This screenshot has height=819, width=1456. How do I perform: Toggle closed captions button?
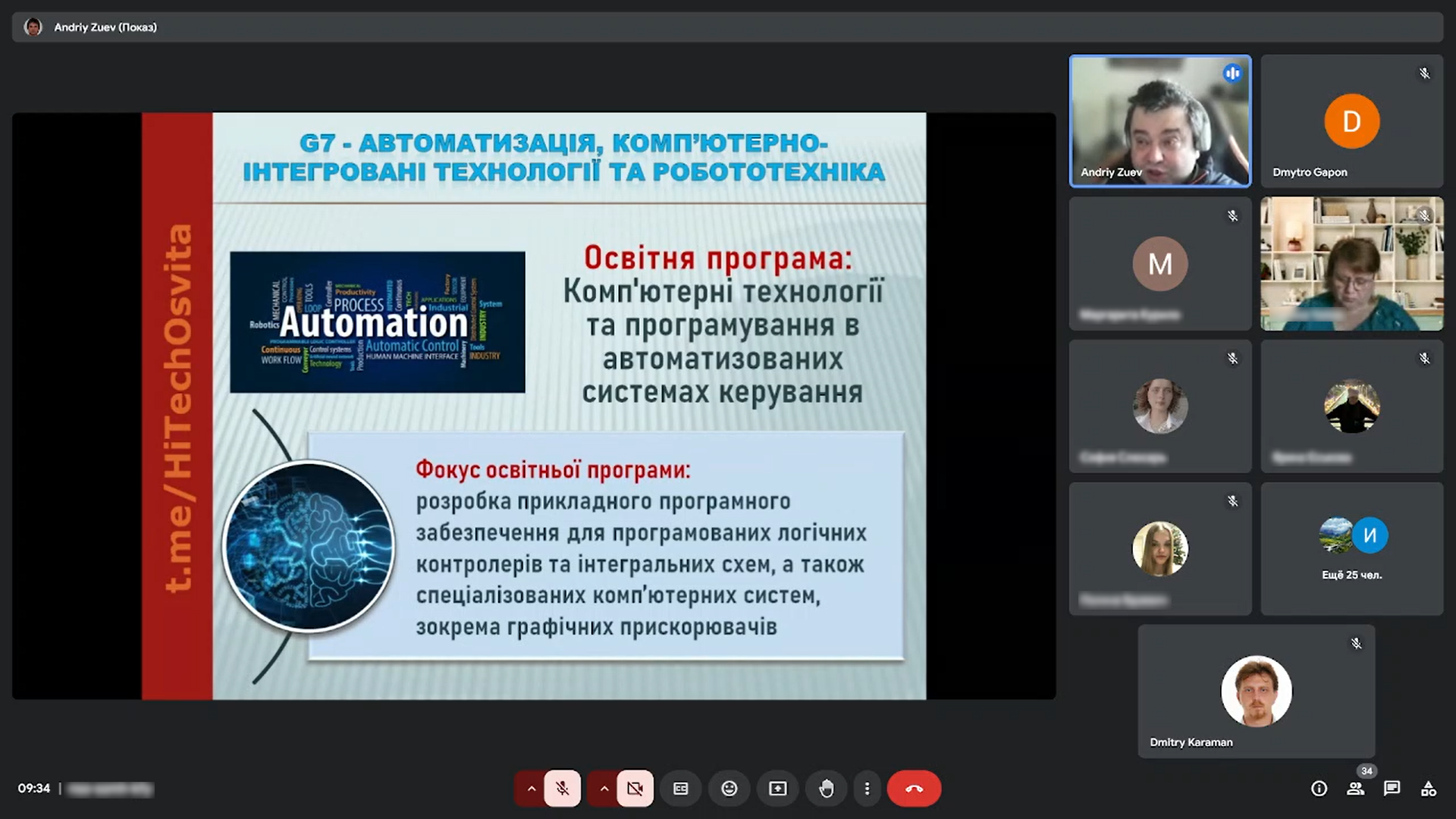coord(681,789)
